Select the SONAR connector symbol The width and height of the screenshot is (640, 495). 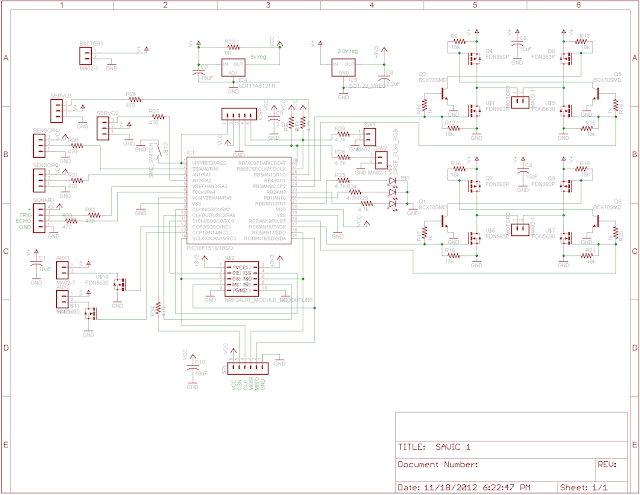39,218
